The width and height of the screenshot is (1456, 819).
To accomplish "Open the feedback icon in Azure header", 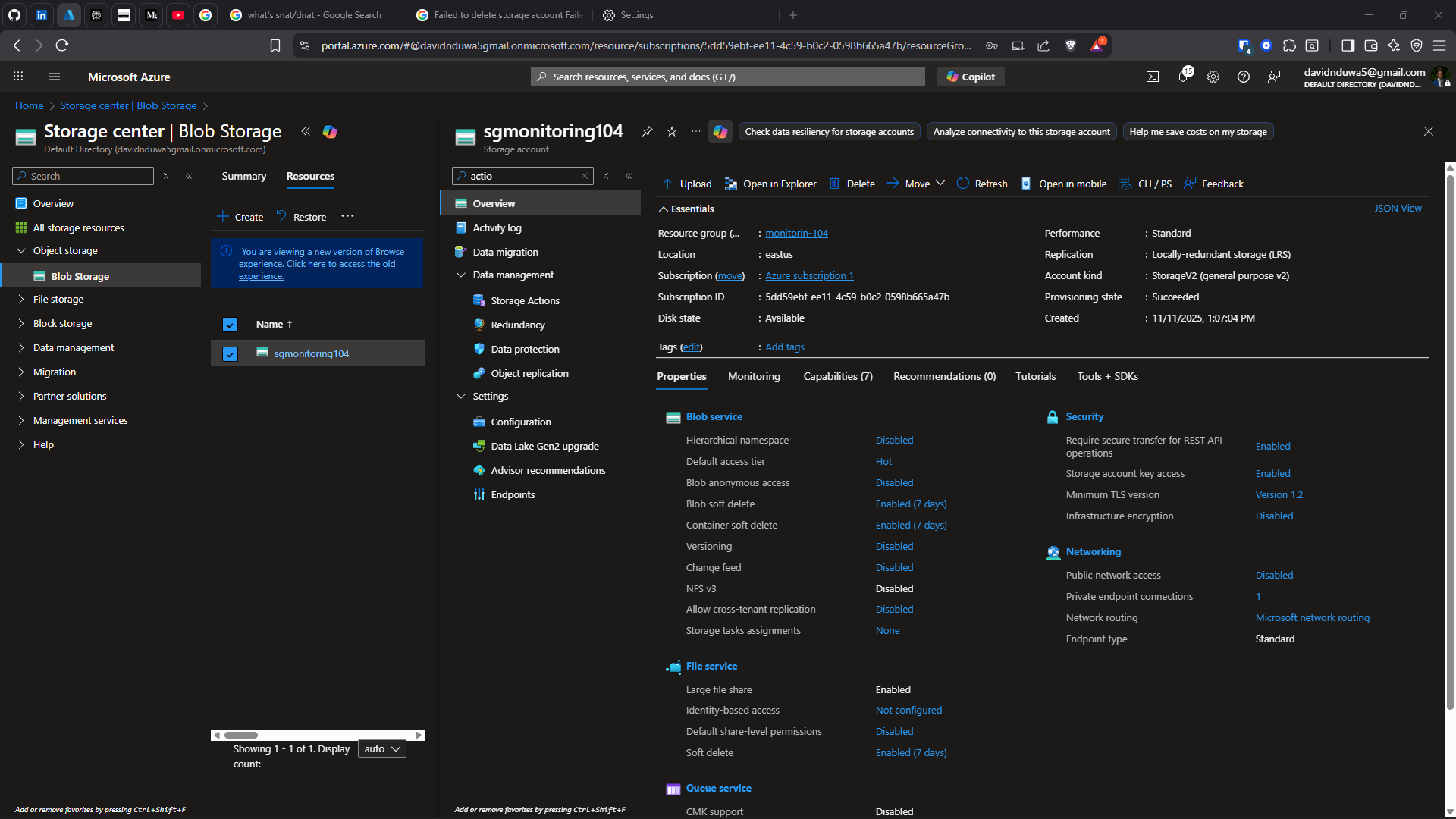I will (x=1274, y=77).
